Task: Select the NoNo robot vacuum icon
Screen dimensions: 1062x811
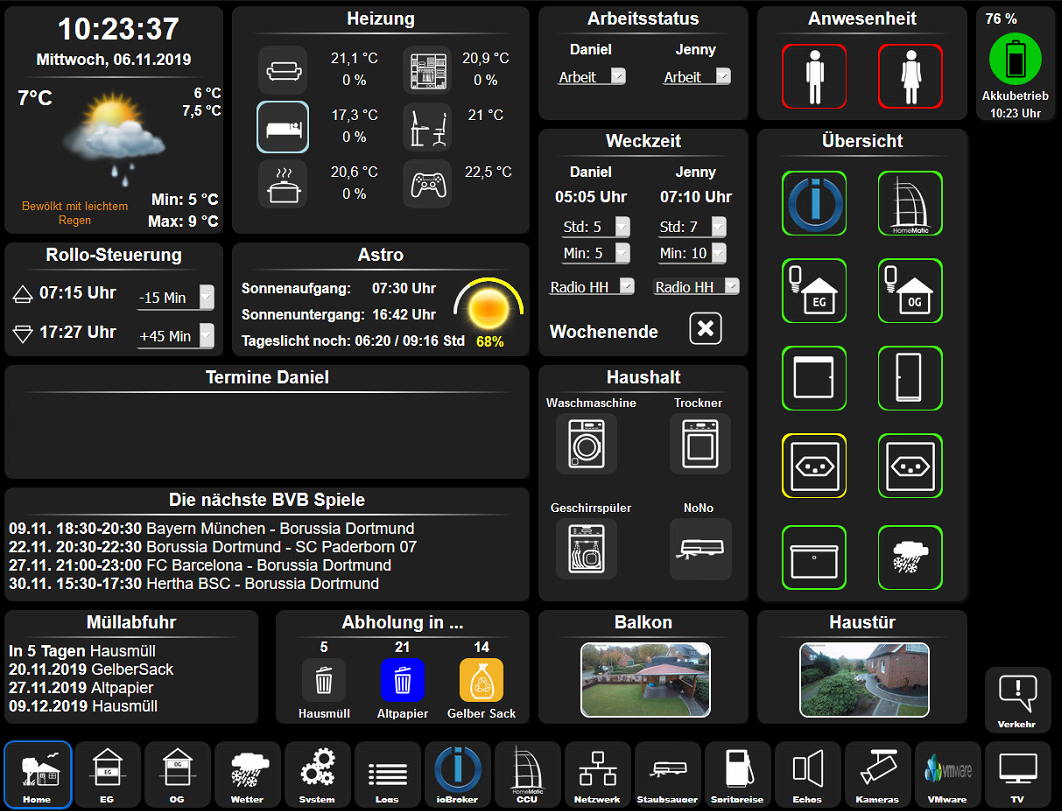Action: coord(700,549)
